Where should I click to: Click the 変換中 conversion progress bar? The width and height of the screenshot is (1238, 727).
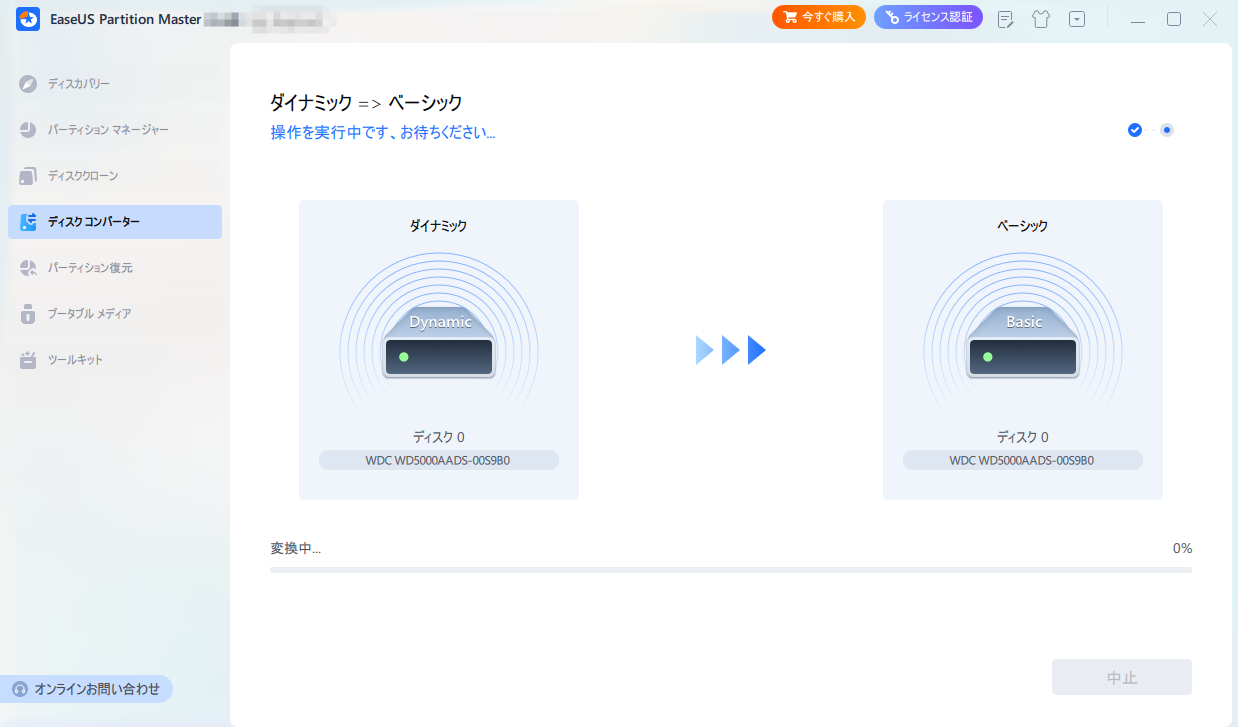[730, 568]
